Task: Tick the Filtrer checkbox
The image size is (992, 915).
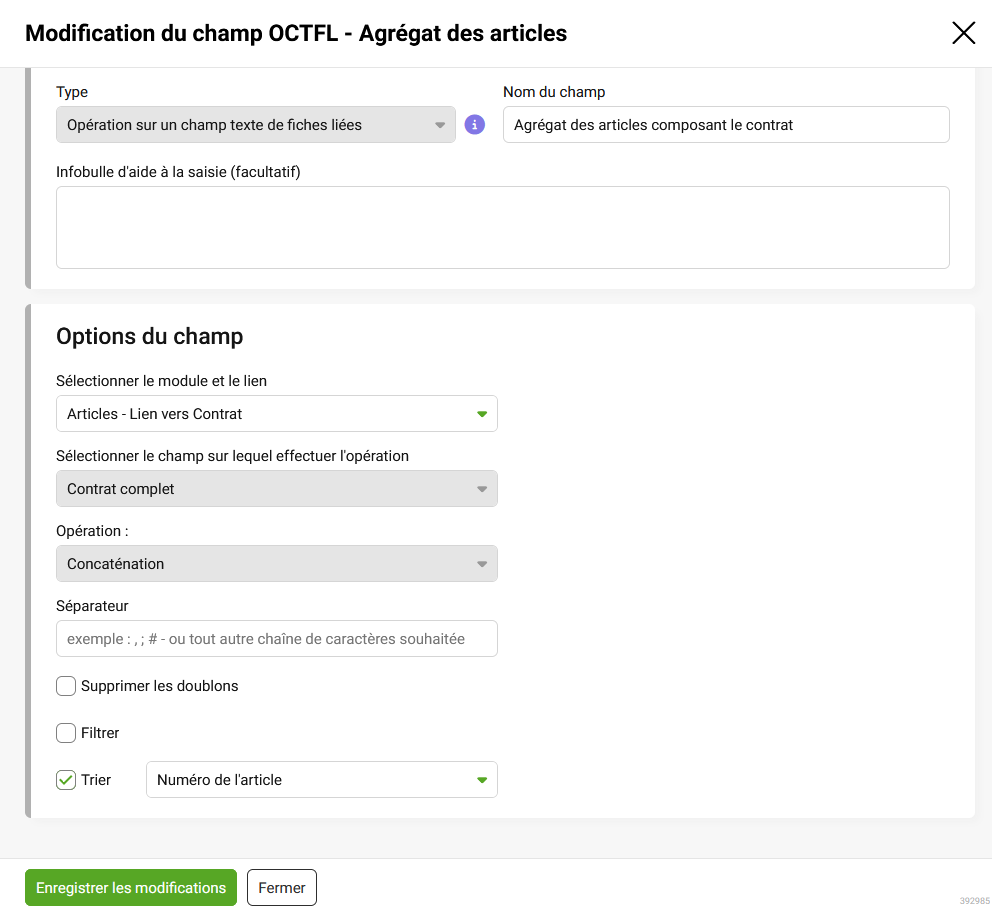Action: click(66, 733)
